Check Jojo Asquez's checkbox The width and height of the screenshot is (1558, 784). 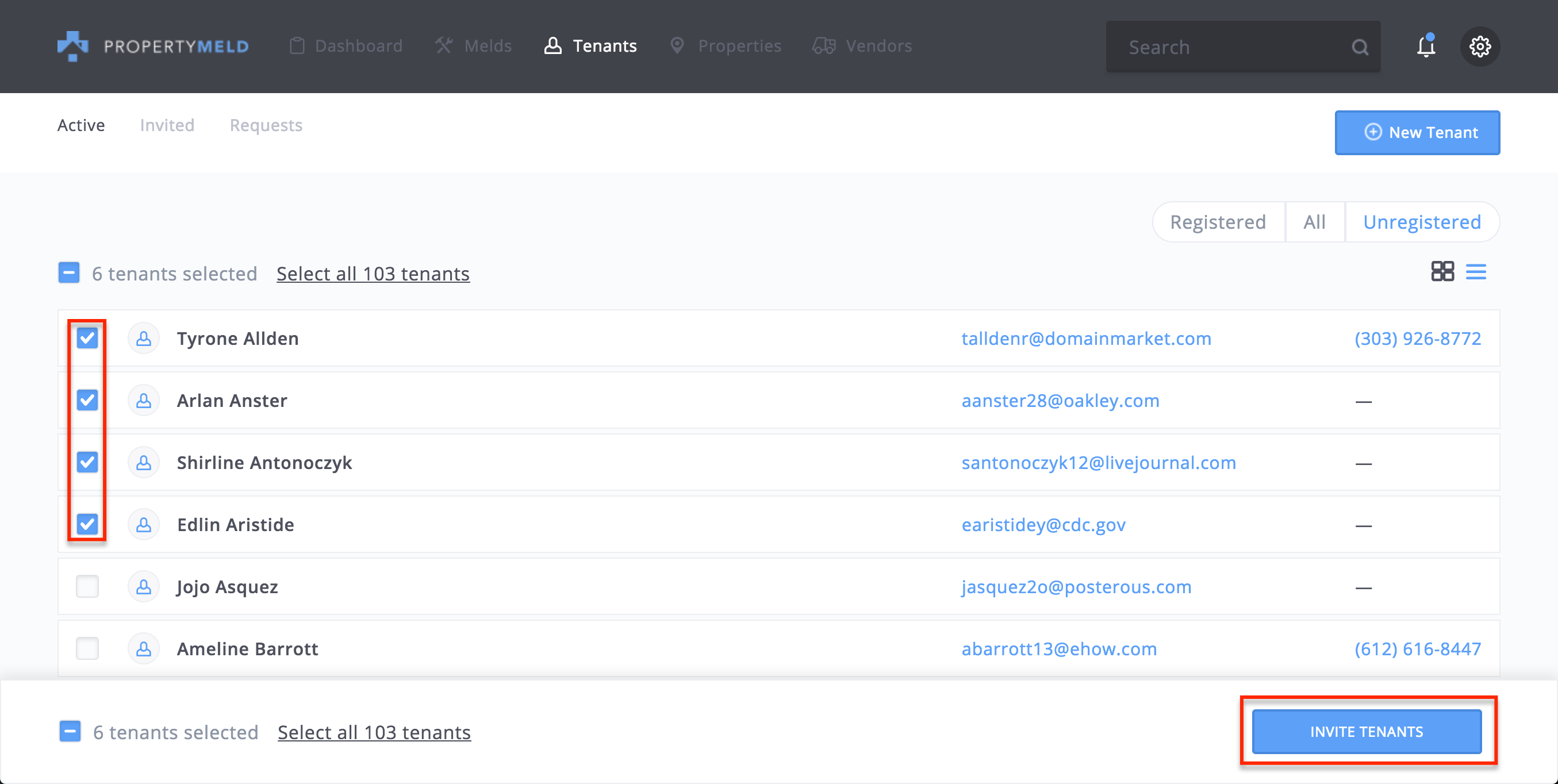coord(88,586)
